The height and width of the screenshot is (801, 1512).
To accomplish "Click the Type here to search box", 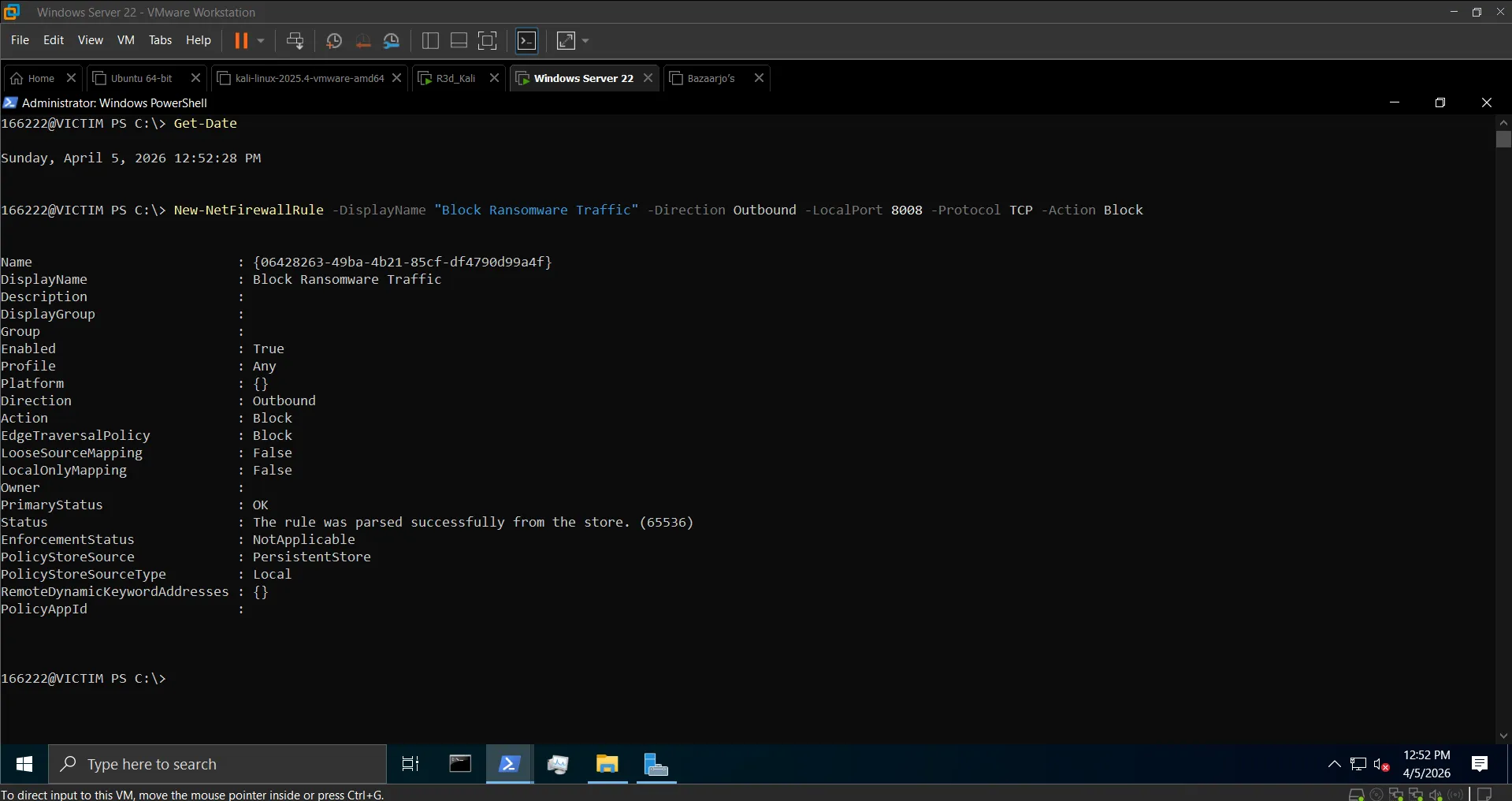I will click(218, 764).
